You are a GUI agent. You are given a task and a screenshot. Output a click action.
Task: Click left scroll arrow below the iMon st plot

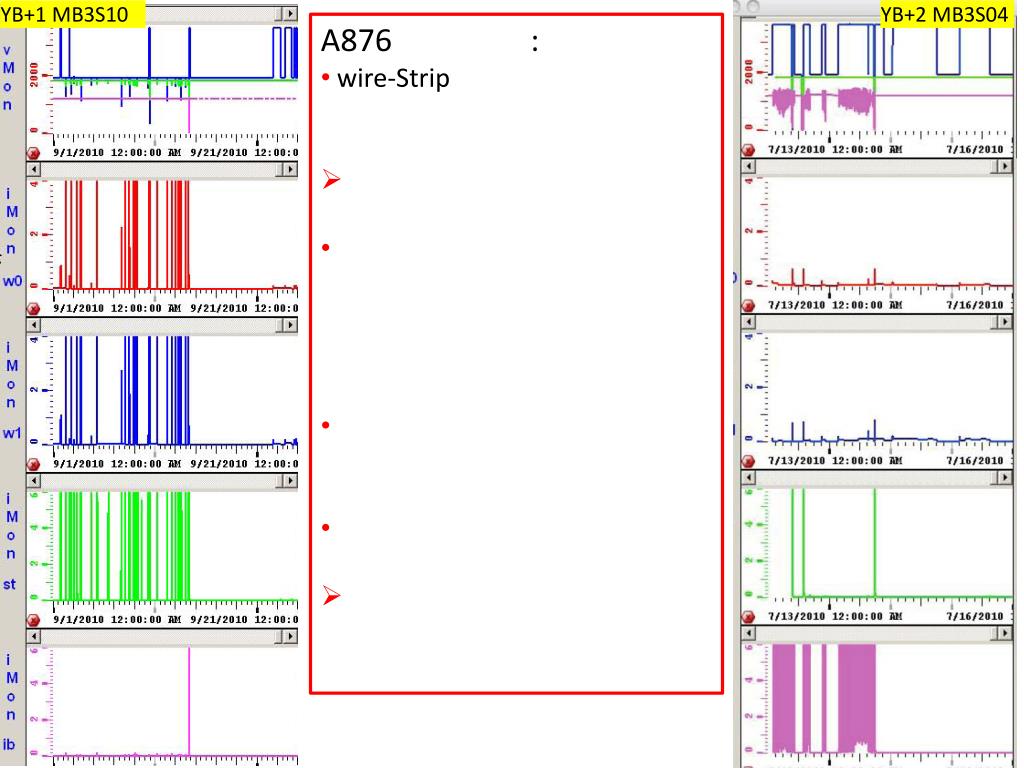[34, 635]
